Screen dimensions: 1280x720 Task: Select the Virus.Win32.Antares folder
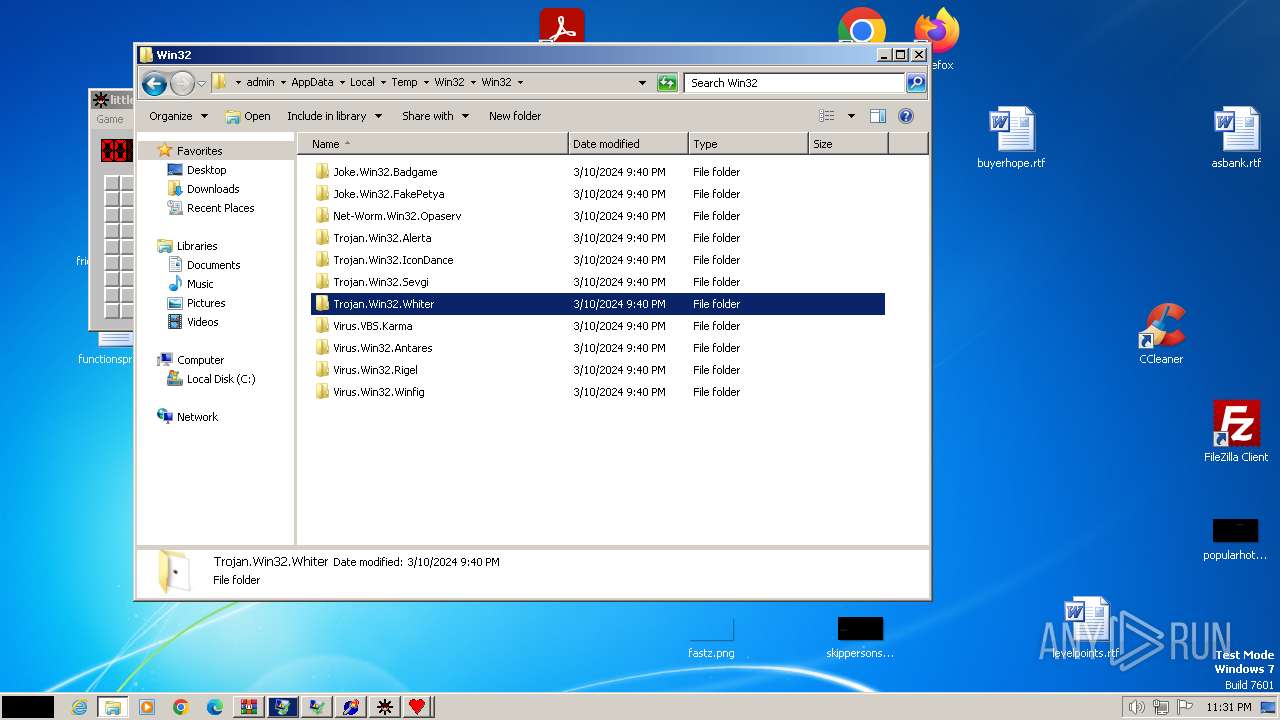(x=598, y=348)
